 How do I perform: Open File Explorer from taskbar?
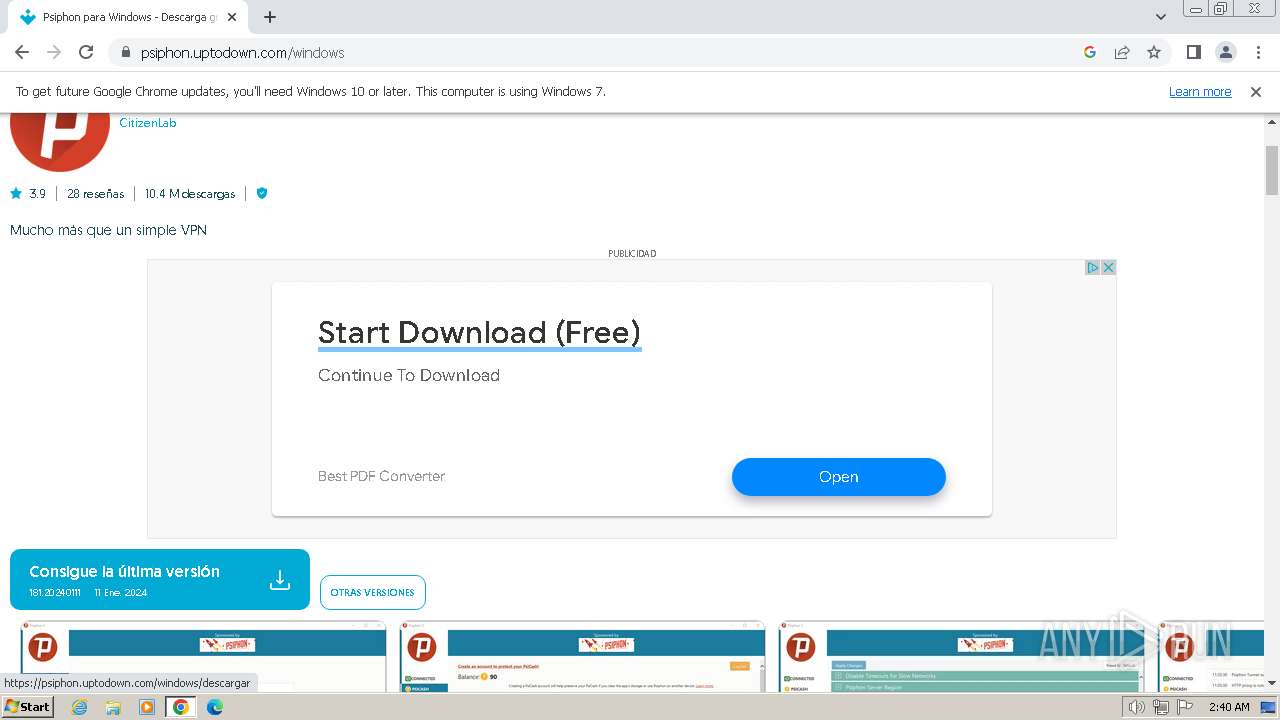tap(113, 707)
